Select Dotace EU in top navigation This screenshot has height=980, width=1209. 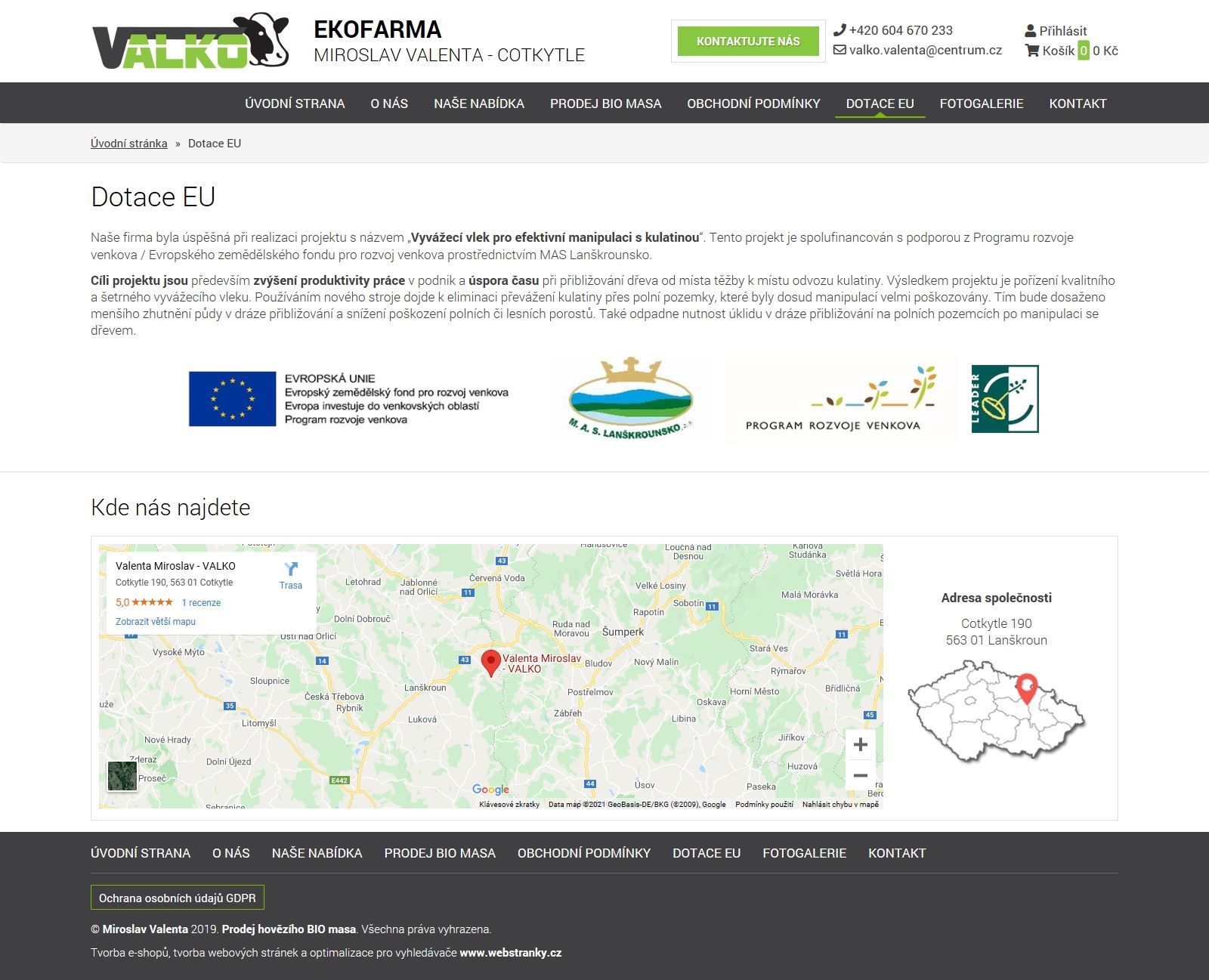[x=880, y=104]
